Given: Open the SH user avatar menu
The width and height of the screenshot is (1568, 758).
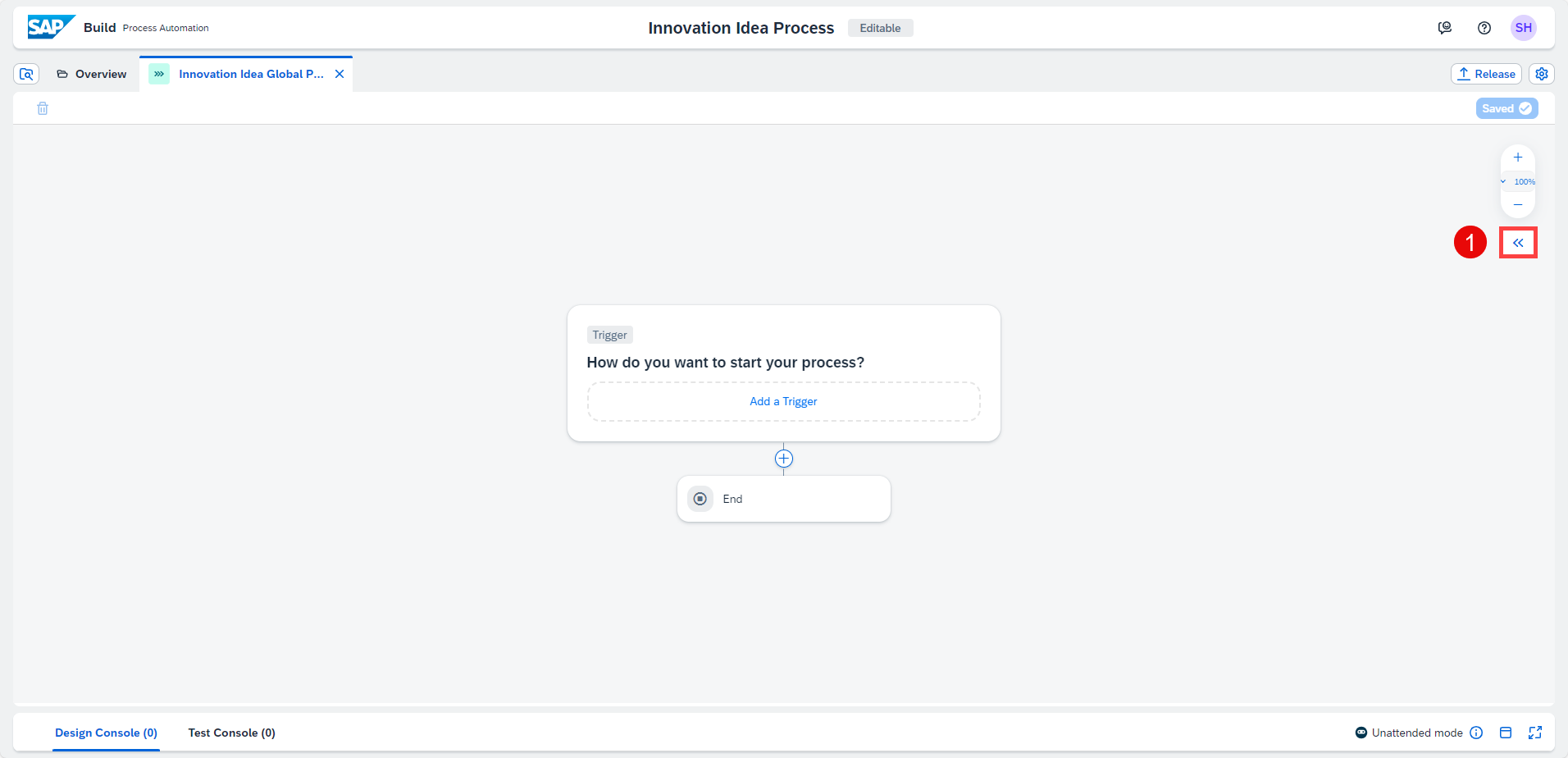Looking at the screenshot, I should pos(1524,28).
